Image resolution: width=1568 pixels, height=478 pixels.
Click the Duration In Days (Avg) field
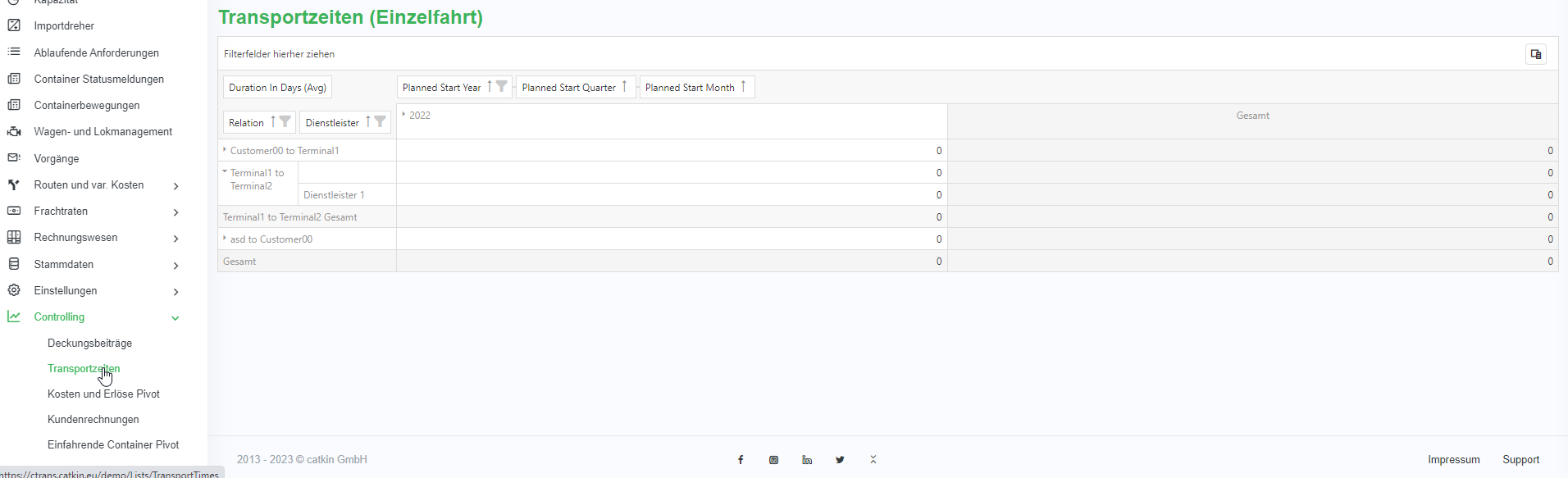(277, 88)
